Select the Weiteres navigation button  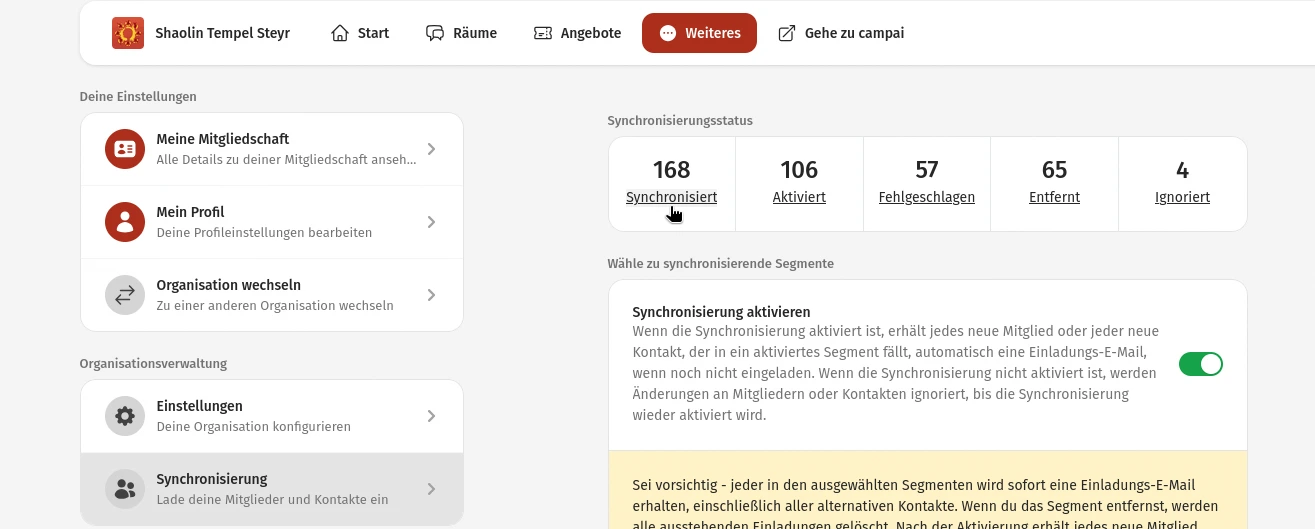tap(699, 33)
